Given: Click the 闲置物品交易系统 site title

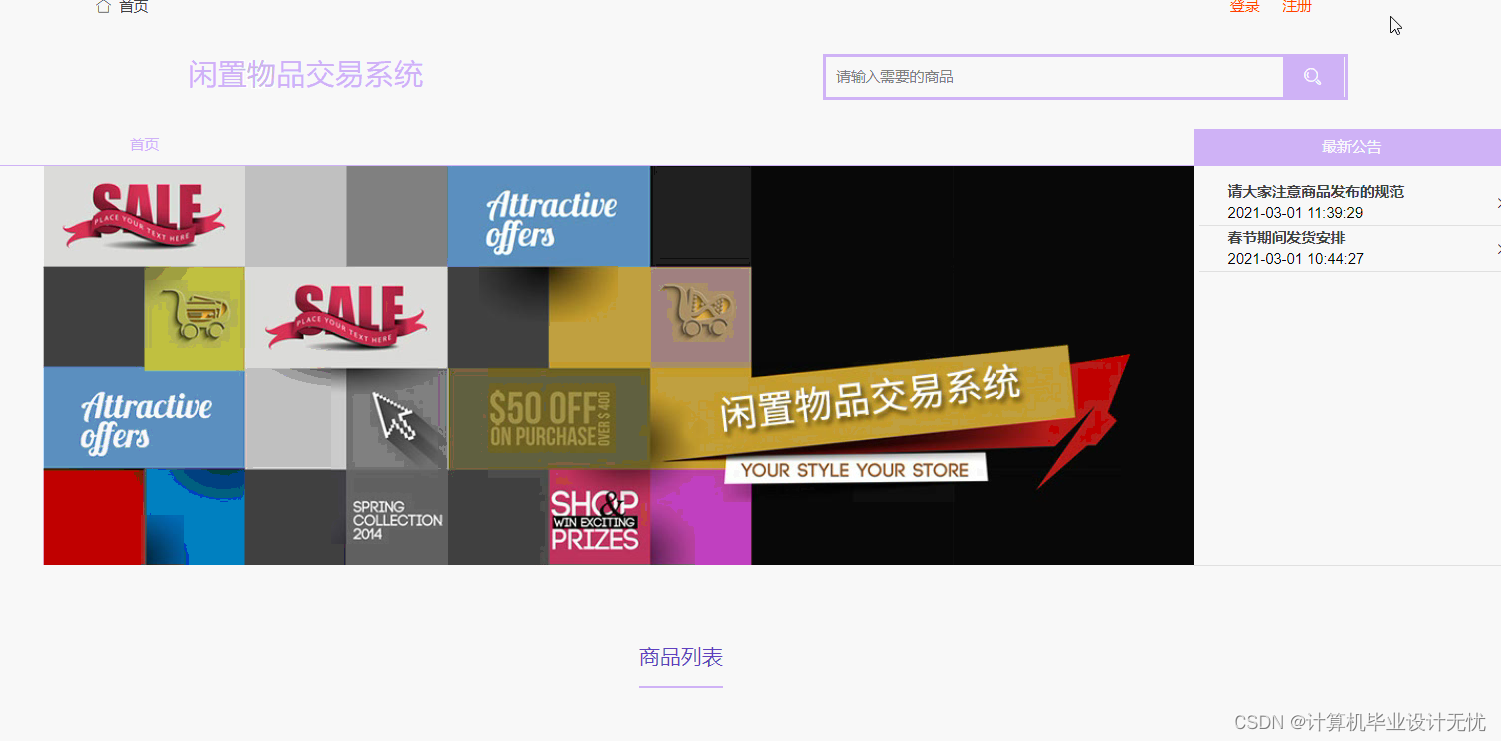Looking at the screenshot, I should coord(306,74).
